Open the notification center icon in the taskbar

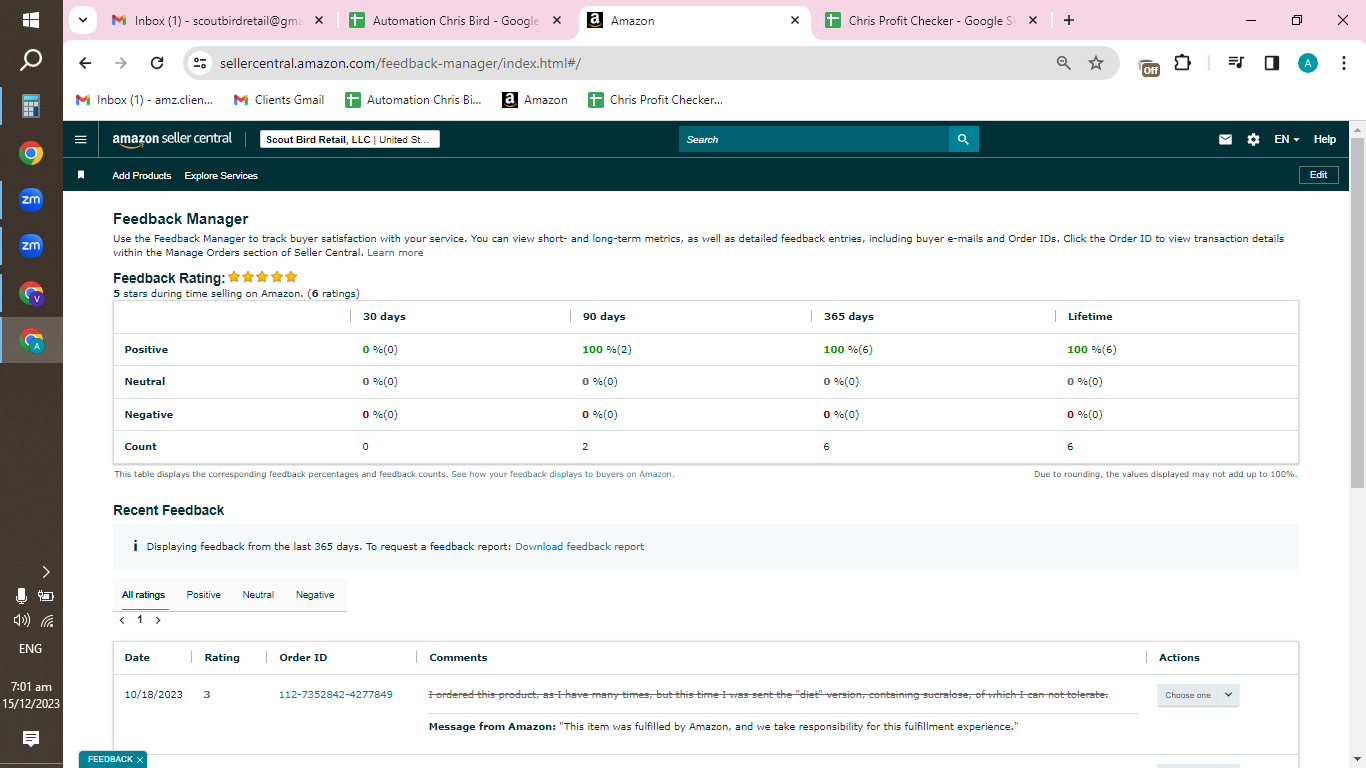point(31,739)
